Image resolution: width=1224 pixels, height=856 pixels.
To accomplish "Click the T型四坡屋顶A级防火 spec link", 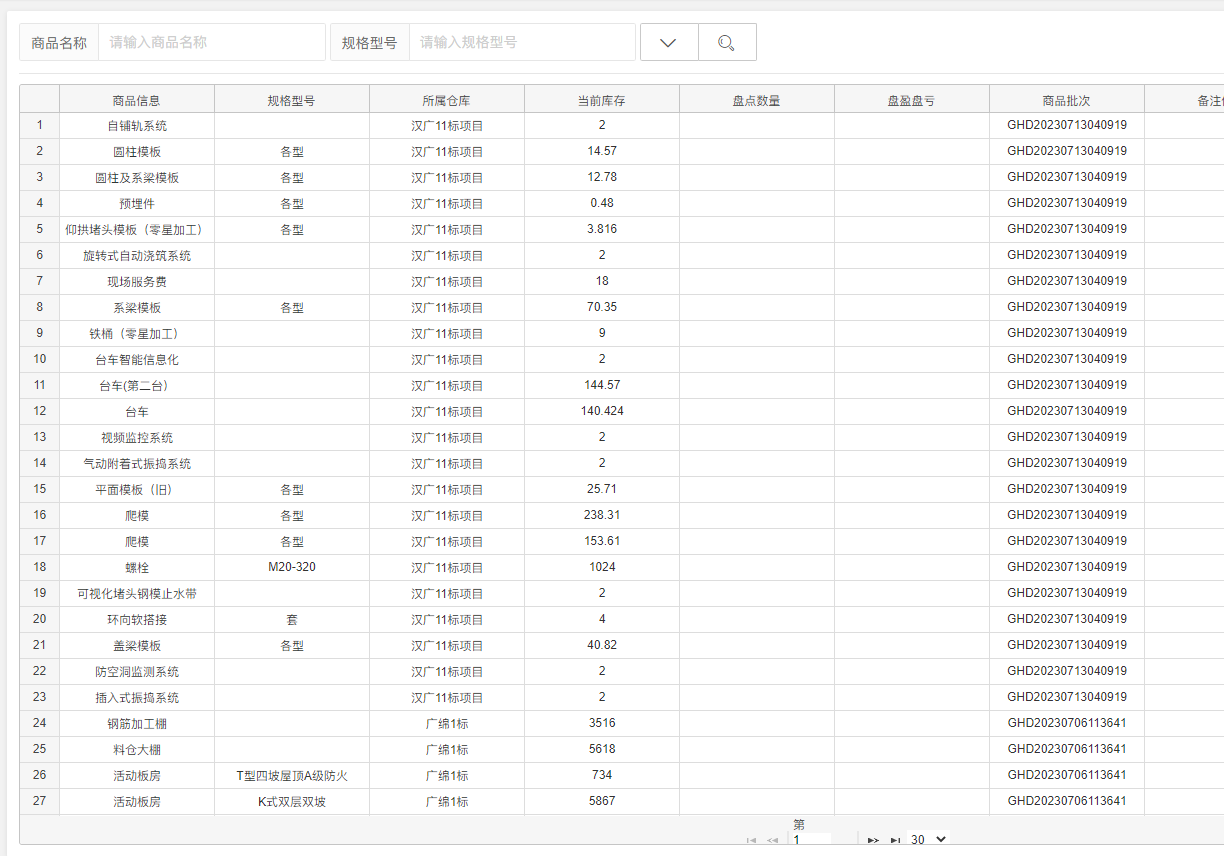I will [x=292, y=775].
